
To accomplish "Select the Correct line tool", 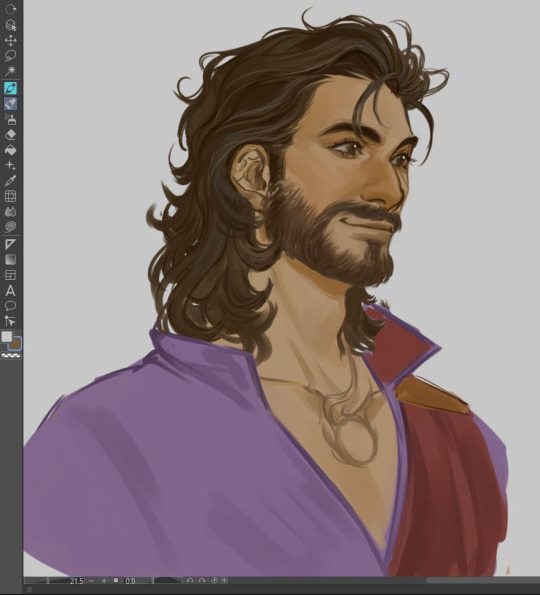I will pos(11,321).
